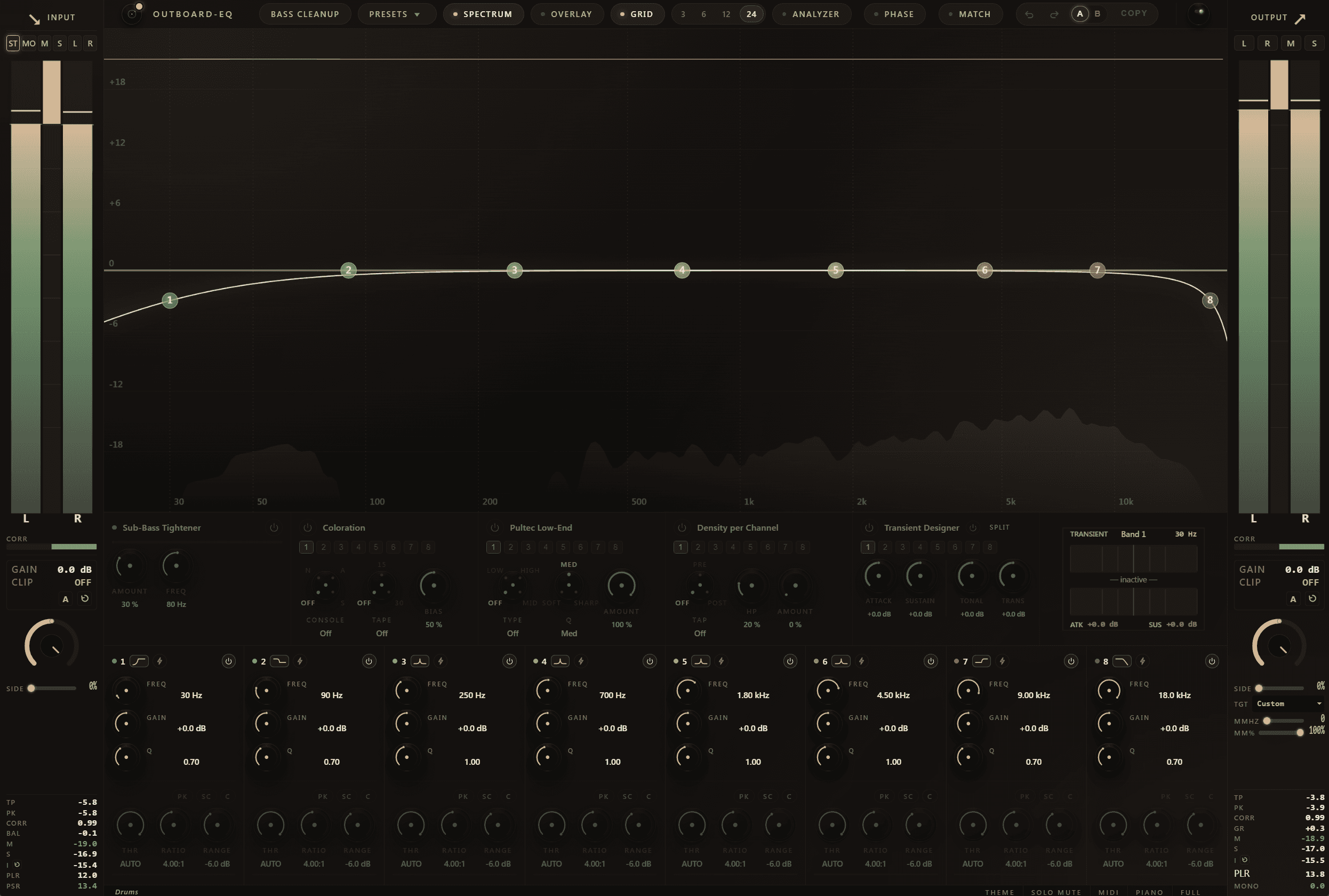
Task: Click the MIDI button
Action: (x=1108, y=891)
